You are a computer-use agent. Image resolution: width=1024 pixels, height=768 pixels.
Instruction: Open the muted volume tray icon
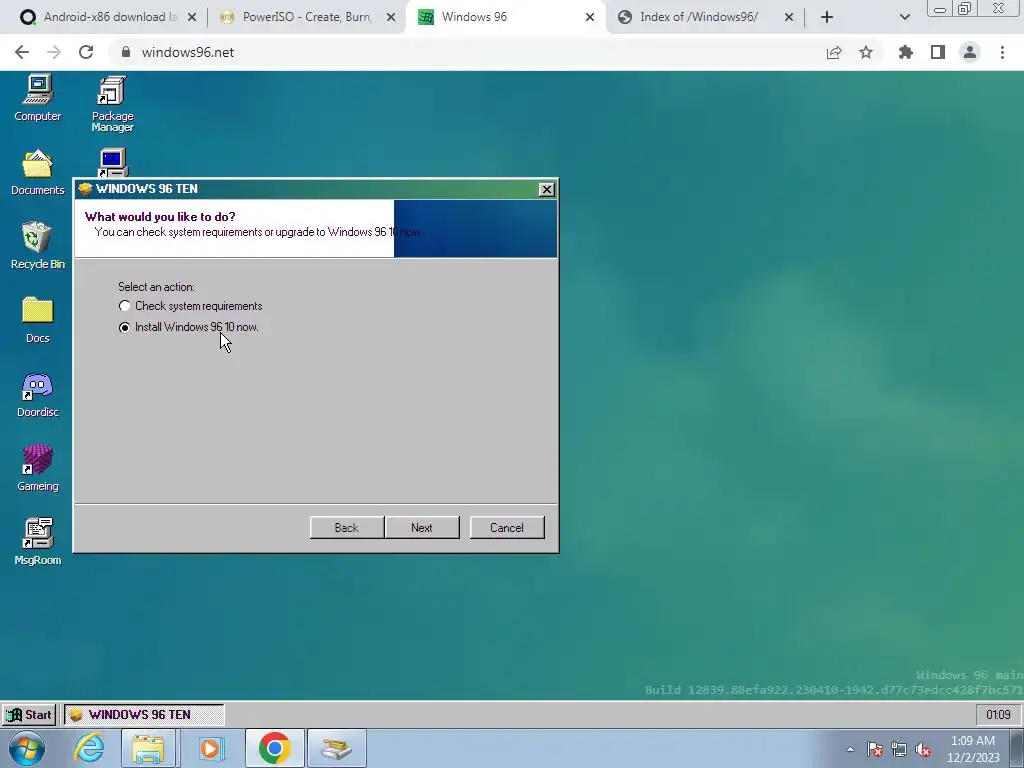coord(923,749)
